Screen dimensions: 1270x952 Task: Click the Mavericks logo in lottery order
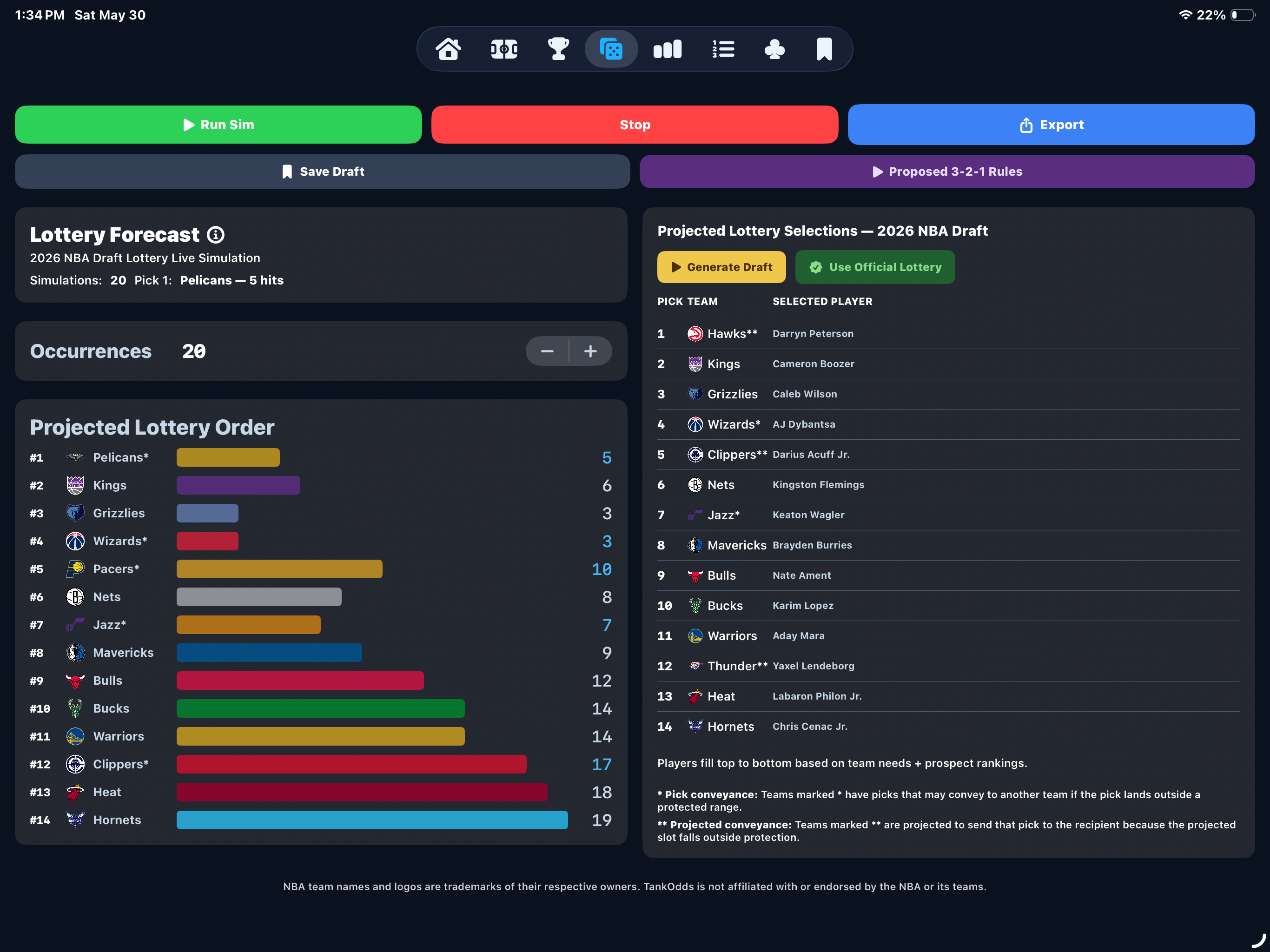pyautogui.click(x=75, y=652)
